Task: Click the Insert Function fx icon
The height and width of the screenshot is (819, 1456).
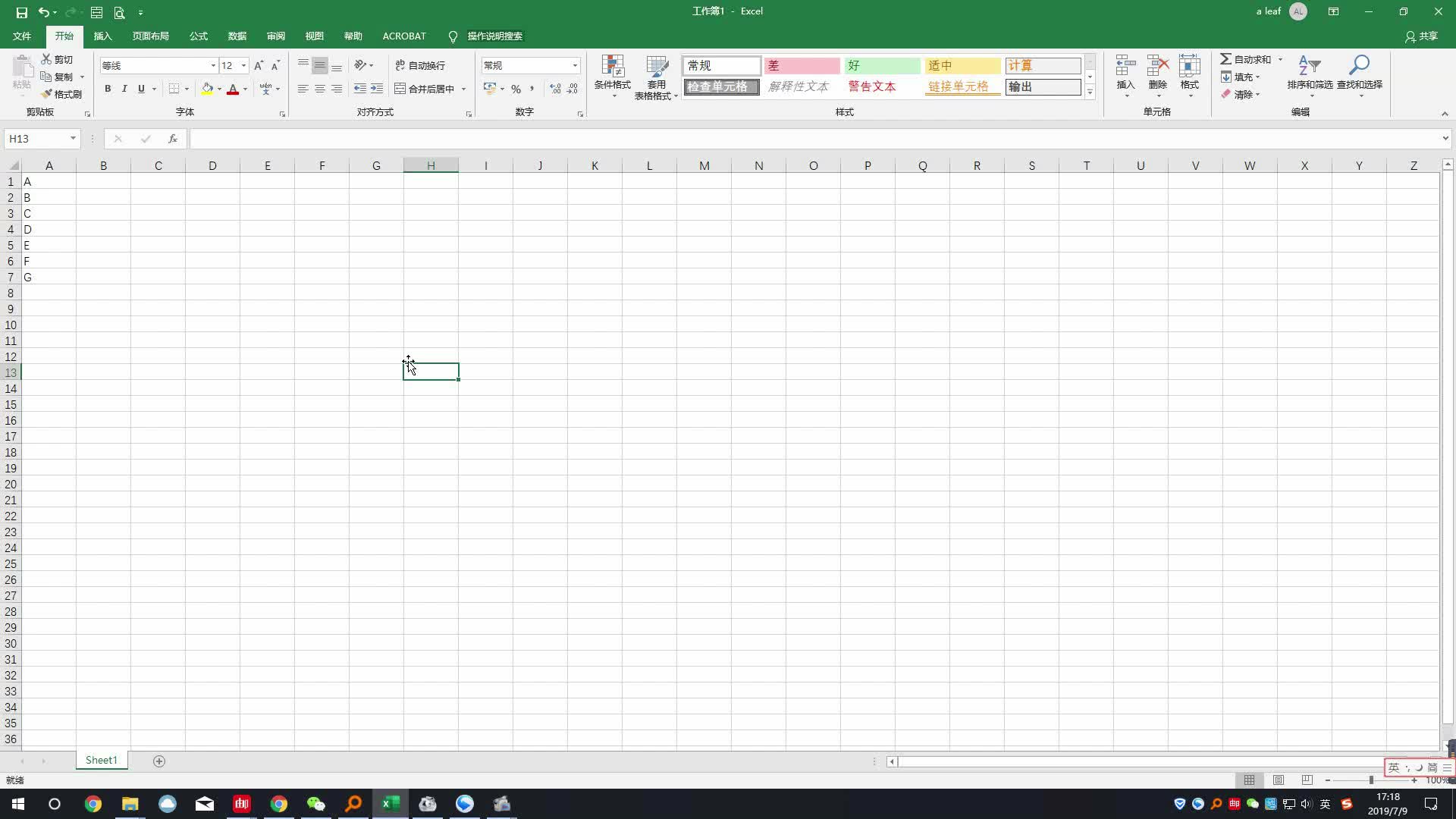Action: pos(173,139)
